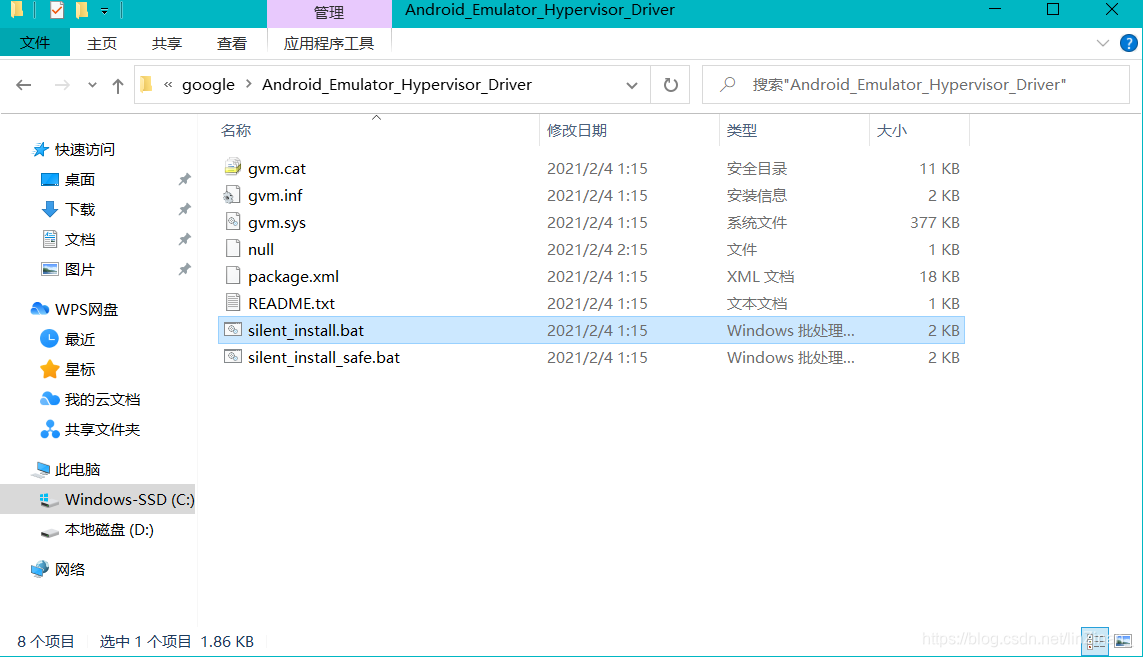Click the 377 KB size value
This screenshot has height=657, width=1143.
(x=935, y=222)
